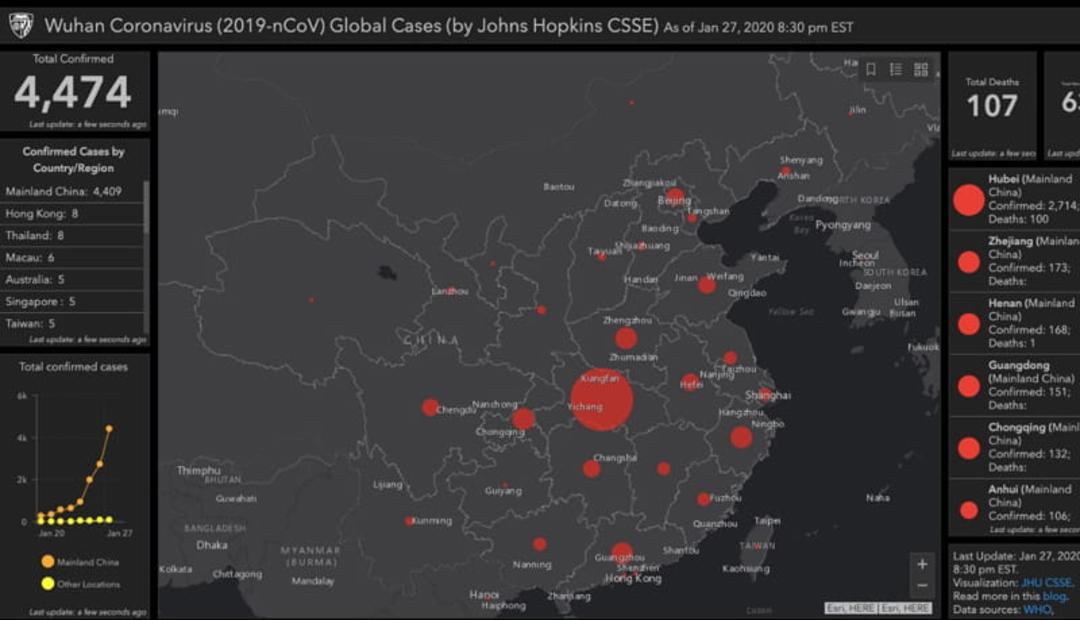The width and height of the screenshot is (1080, 620).
Task: Click the Total confirmed cases chart title
Action: tap(73, 366)
